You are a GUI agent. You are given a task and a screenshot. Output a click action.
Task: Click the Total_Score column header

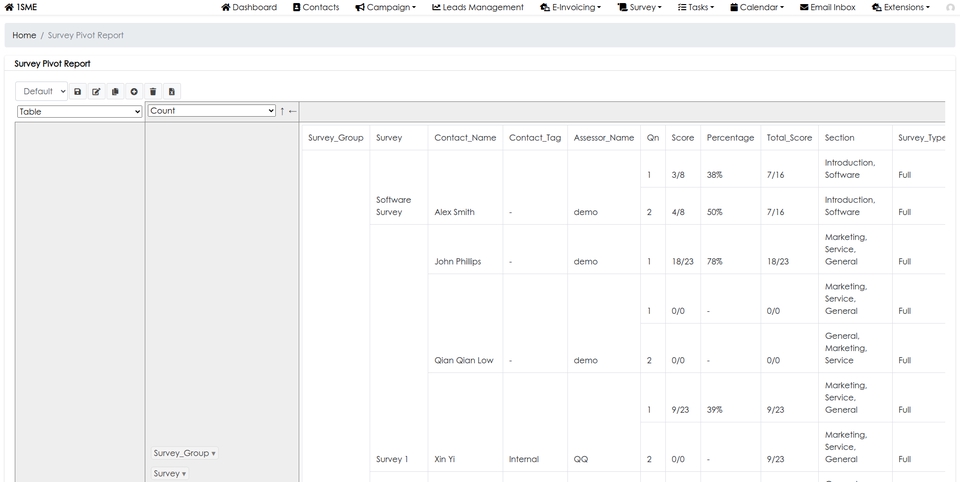[789, 138]
